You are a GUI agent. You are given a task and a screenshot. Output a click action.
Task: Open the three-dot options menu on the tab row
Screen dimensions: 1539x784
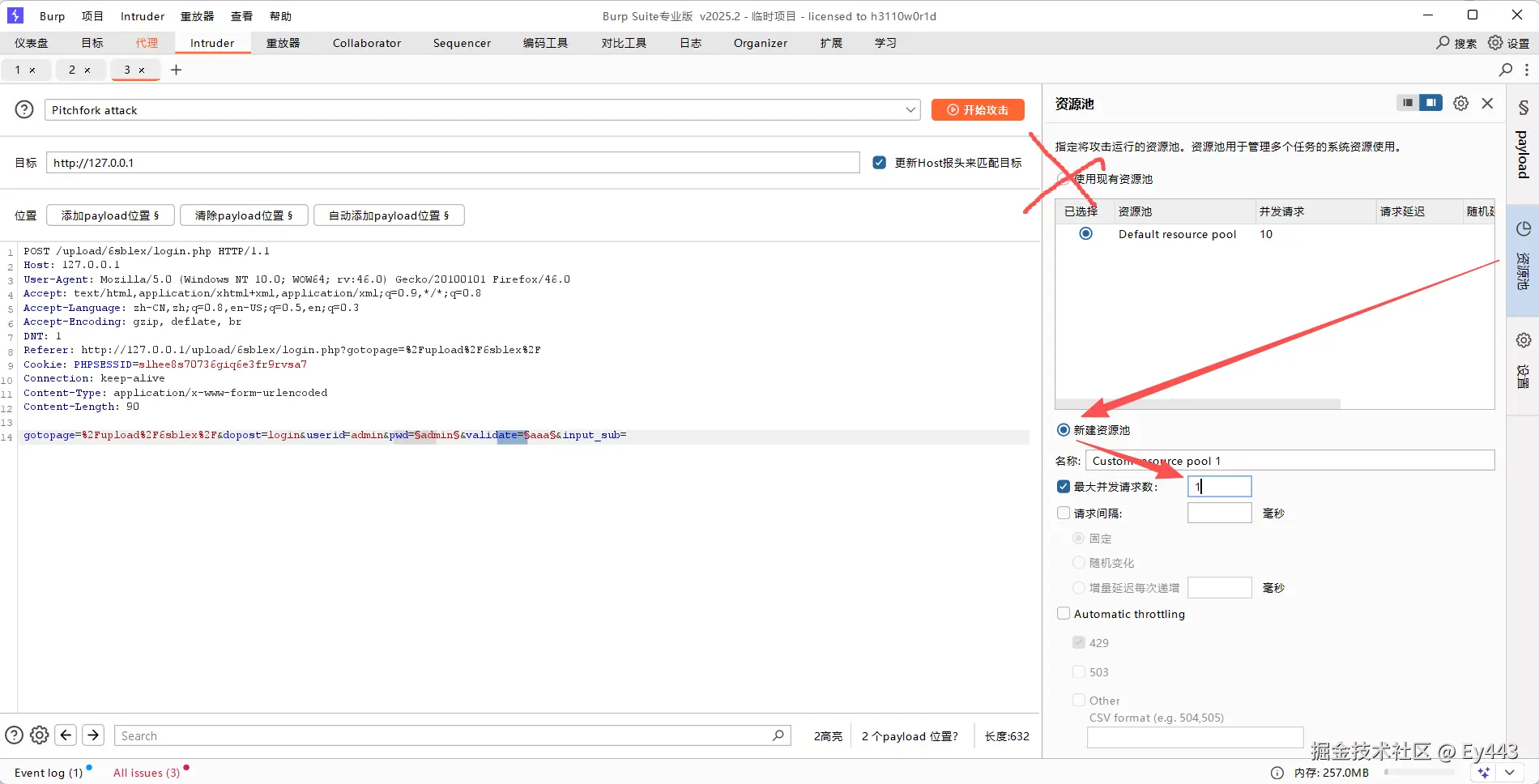point(1527,70)
